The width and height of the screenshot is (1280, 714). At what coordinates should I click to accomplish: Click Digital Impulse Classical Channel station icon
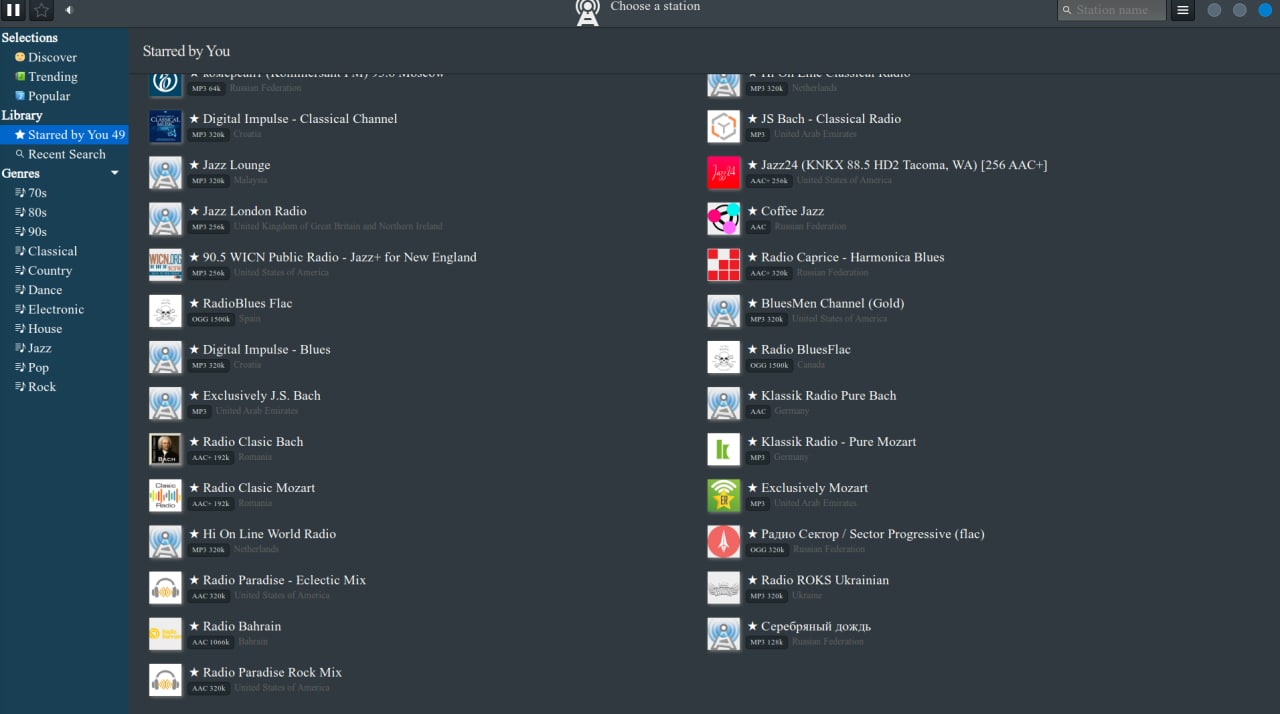click(x=166, y=127)
